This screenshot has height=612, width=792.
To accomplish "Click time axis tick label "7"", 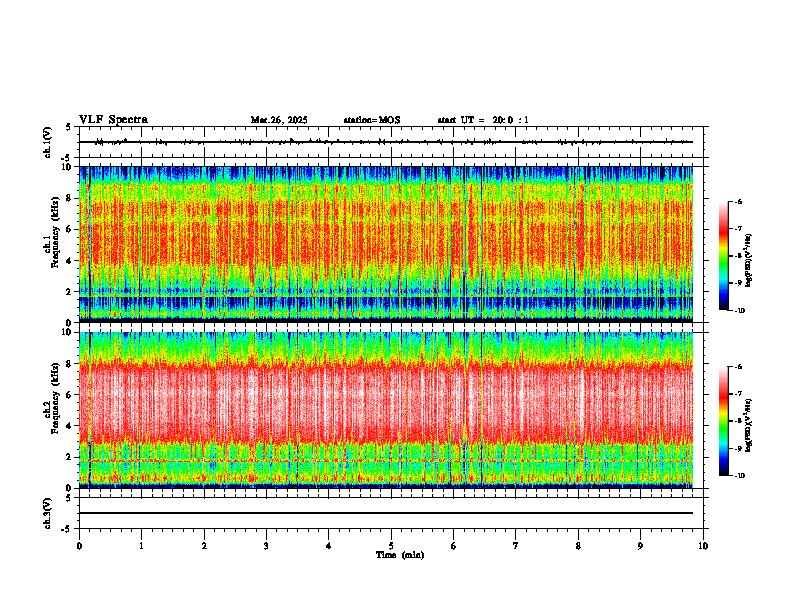I will [516, 546].
